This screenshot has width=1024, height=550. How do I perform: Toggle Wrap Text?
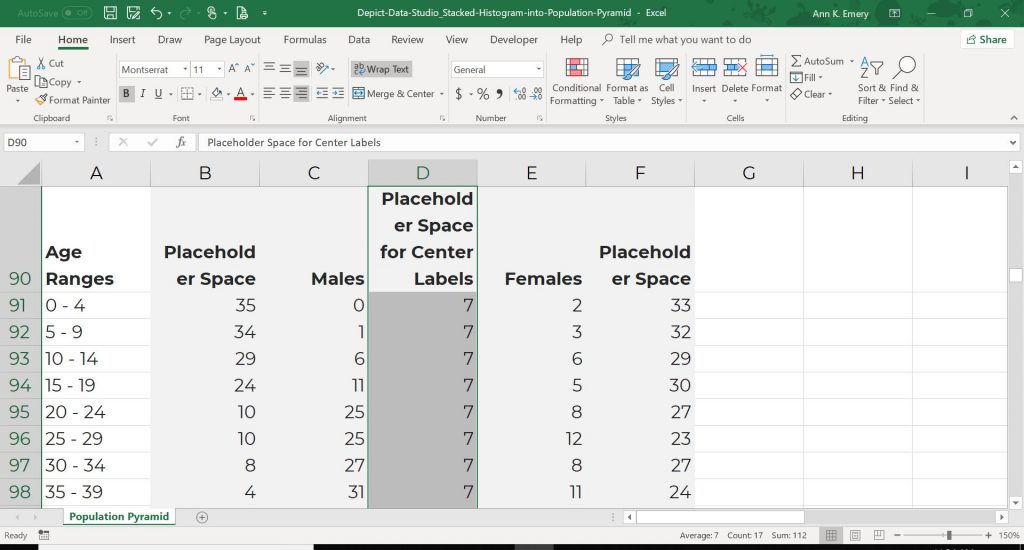coord(381,69)
